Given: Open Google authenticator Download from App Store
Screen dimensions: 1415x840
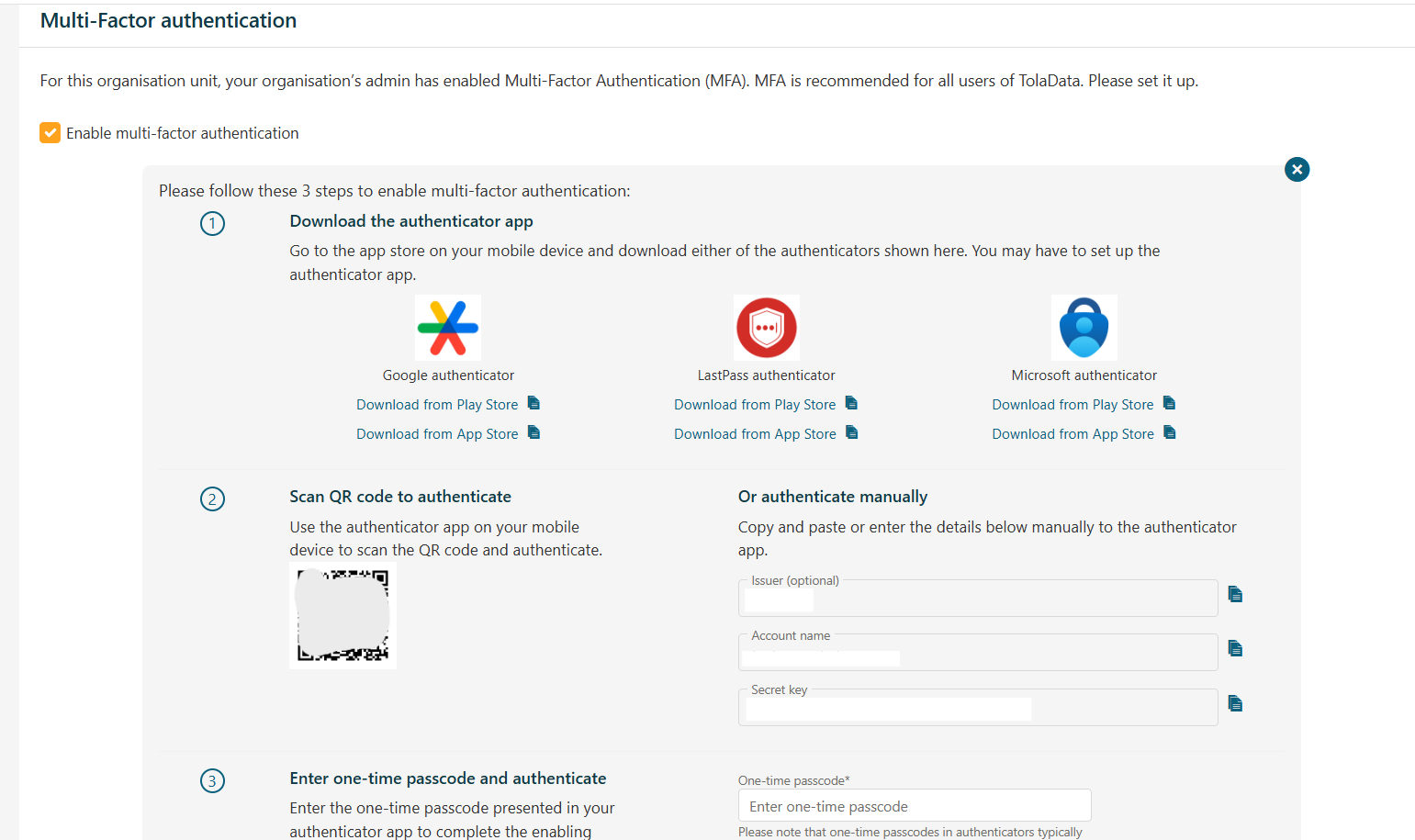Looking at the screenshot, I should pos(437,434).
